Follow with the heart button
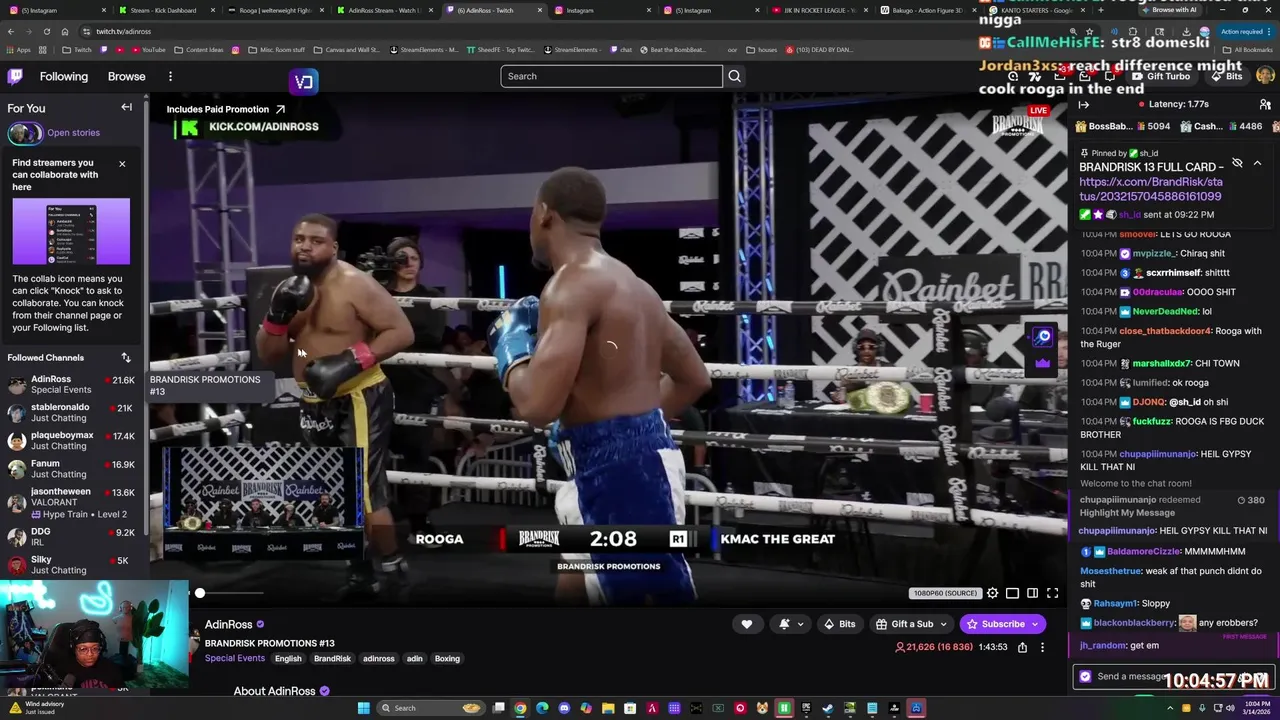The image size is (1280, 720). pos(746,624)
